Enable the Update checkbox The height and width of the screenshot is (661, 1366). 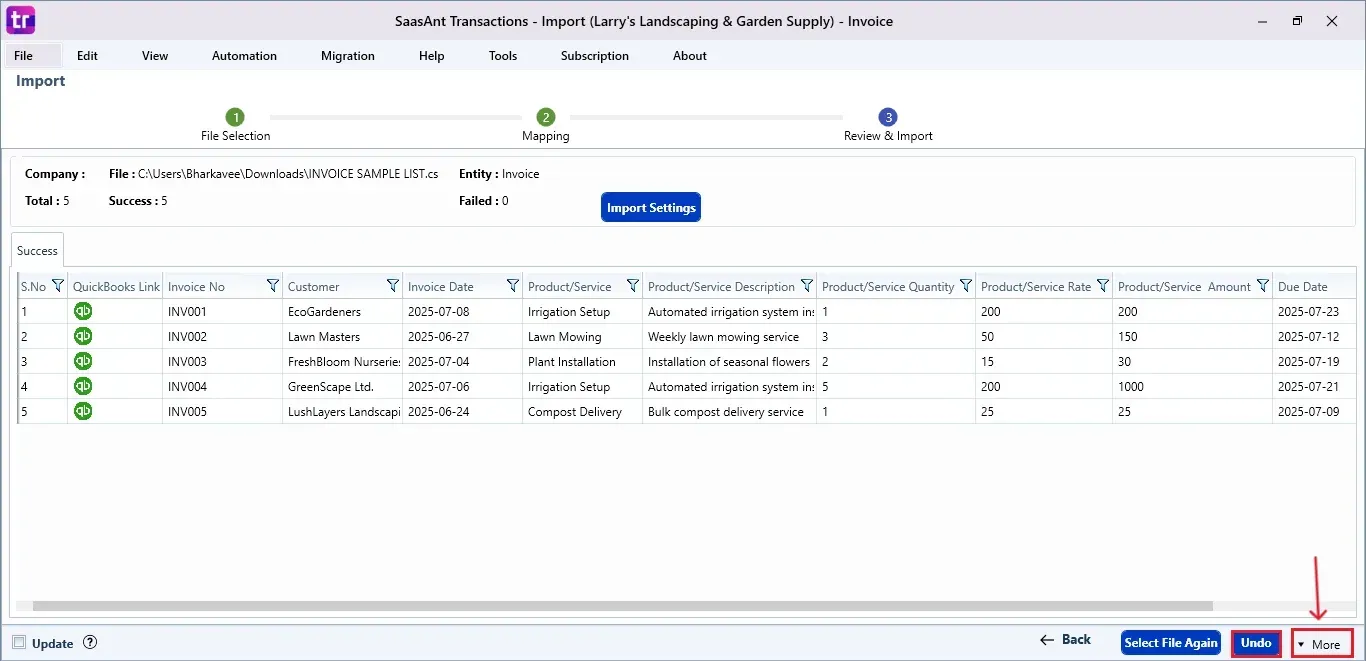[19, 643]
